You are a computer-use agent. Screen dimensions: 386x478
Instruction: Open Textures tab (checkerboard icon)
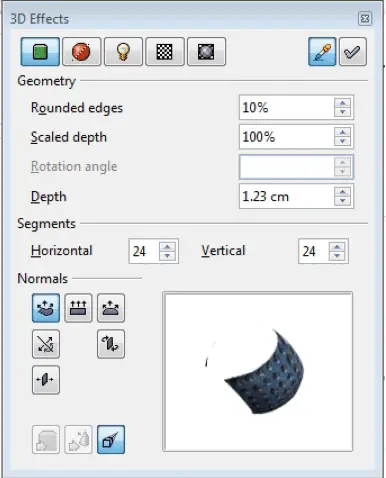(165, 52)
